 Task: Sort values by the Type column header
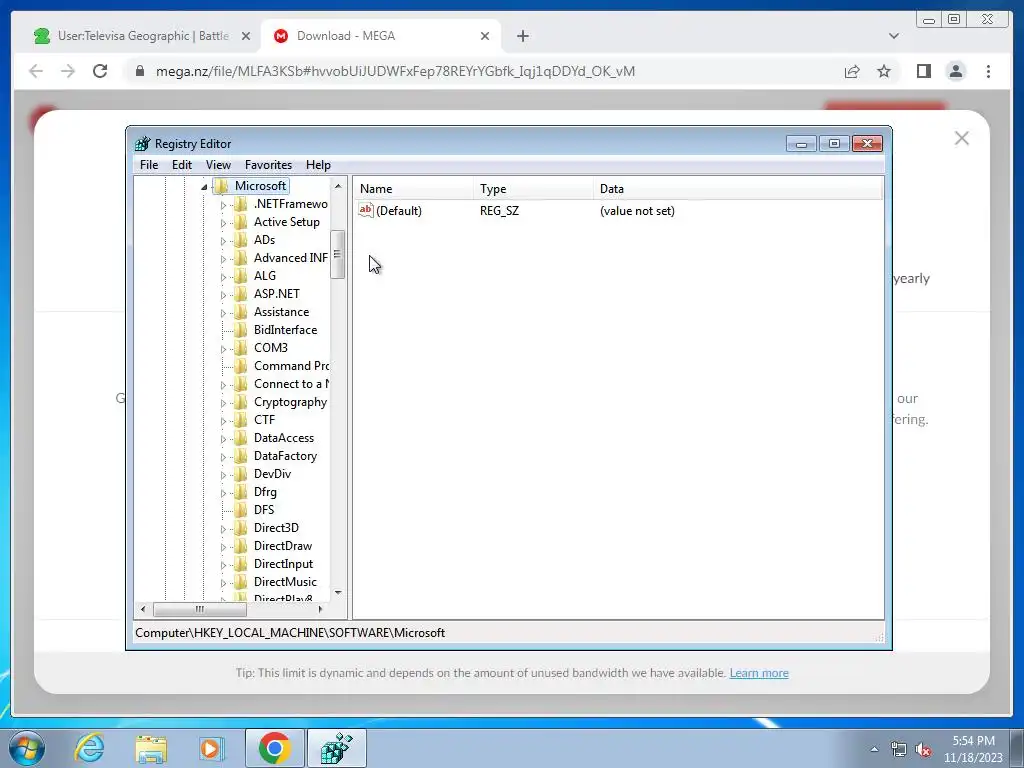pos(534,189)
